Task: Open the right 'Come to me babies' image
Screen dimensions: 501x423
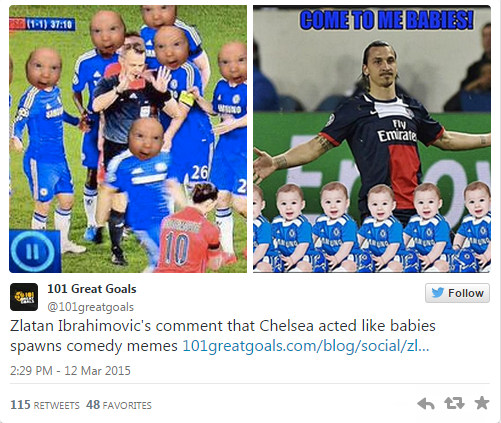Action: coord(372,139)
